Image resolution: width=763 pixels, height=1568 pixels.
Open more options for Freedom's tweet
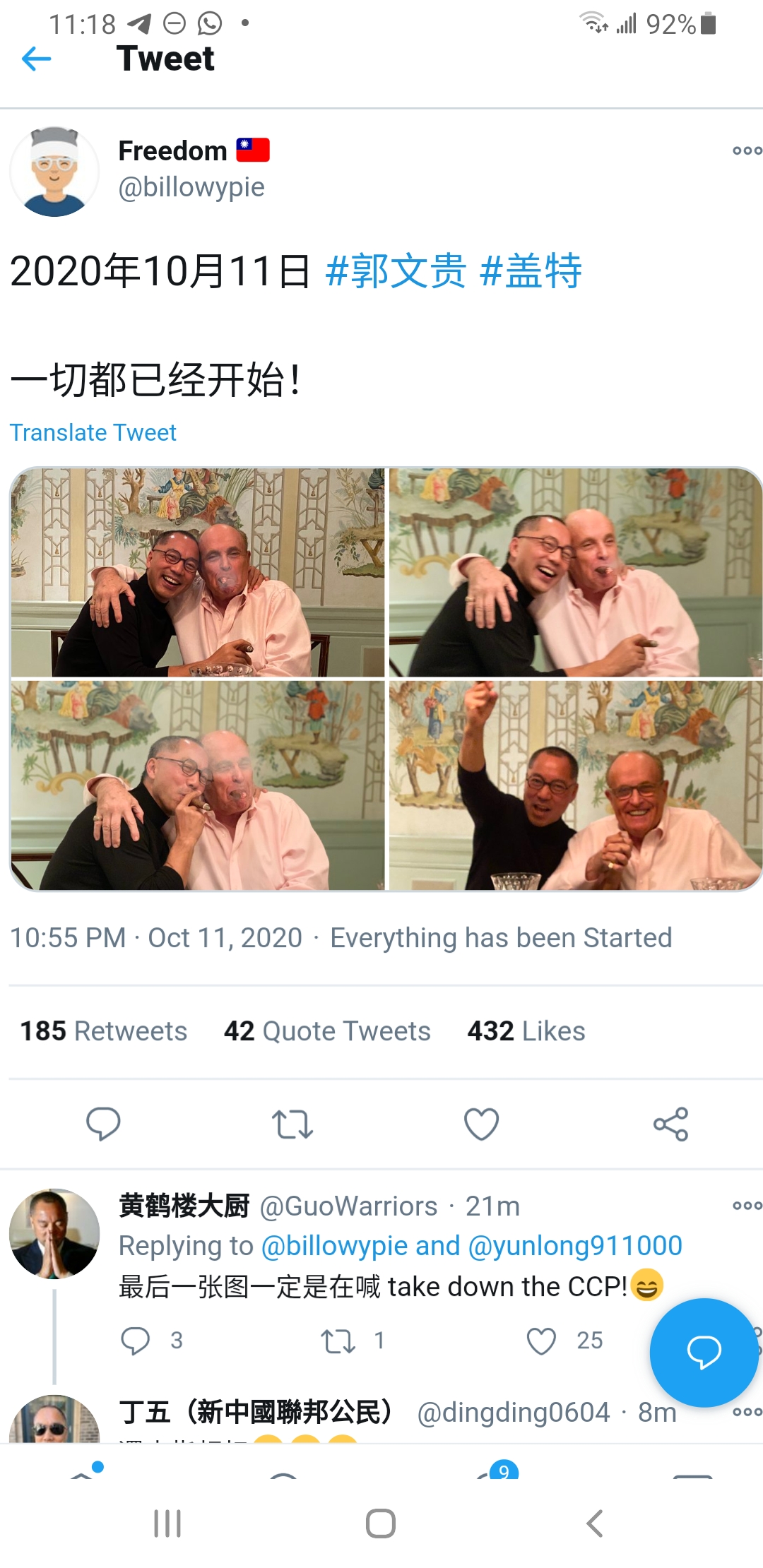746,150
